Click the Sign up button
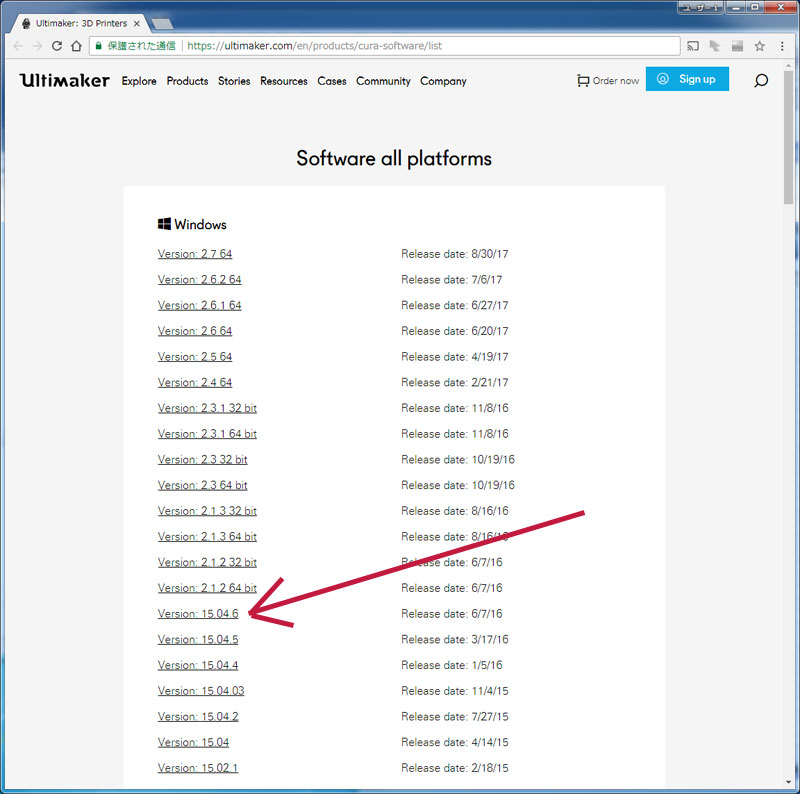800x794 pixels. (x=687, y=79)
